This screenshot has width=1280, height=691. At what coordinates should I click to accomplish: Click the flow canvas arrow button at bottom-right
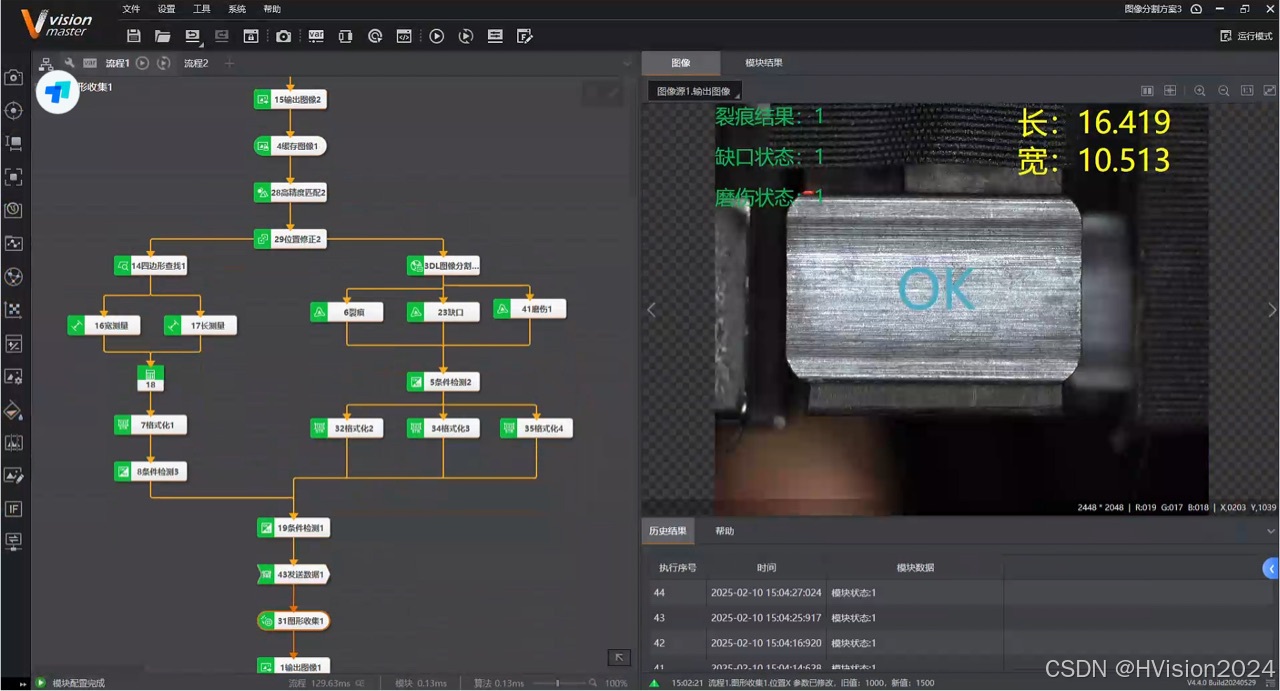(620, 657)
